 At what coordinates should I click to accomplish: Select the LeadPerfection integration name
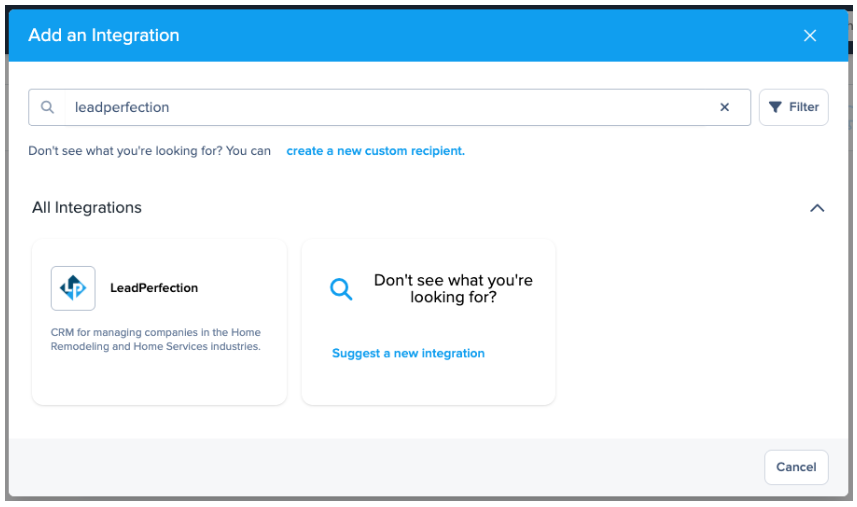click(154, 288)
